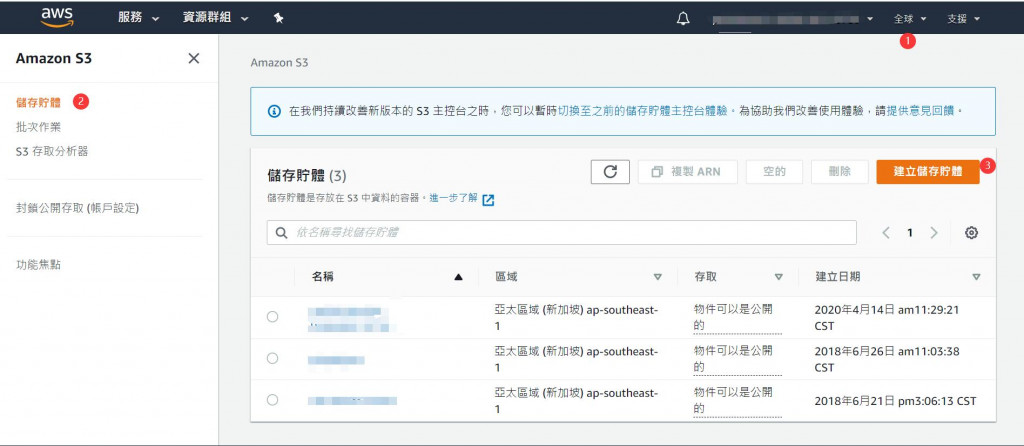Focus the 依名稱尋找儲存貯體 search field
The image size is (1024, 446).
click(x=562, y=233)
